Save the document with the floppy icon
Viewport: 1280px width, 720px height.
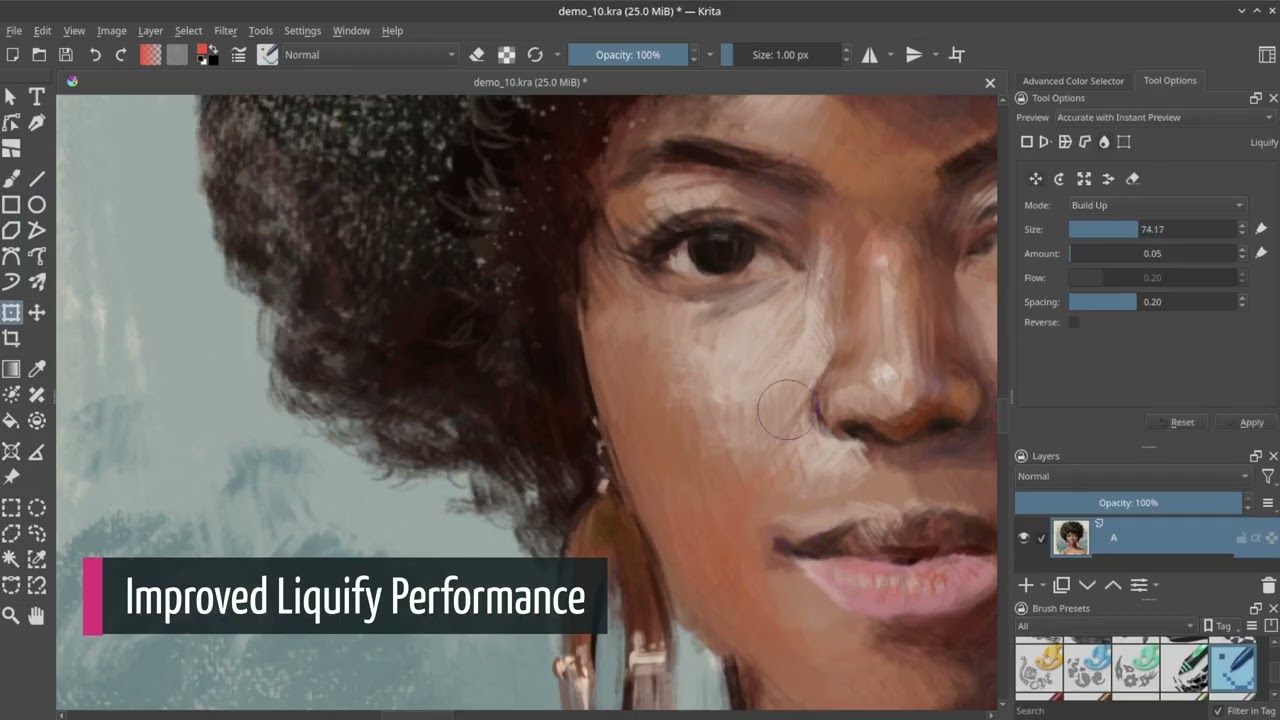pyautogui.click(x=66, y=55)
